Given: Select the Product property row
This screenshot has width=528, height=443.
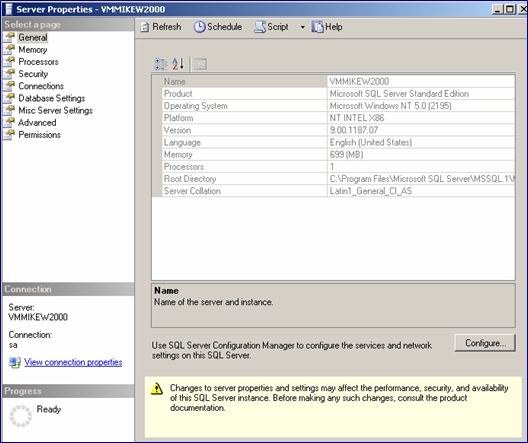Looking at the screenshot, I should coord(338,94).
